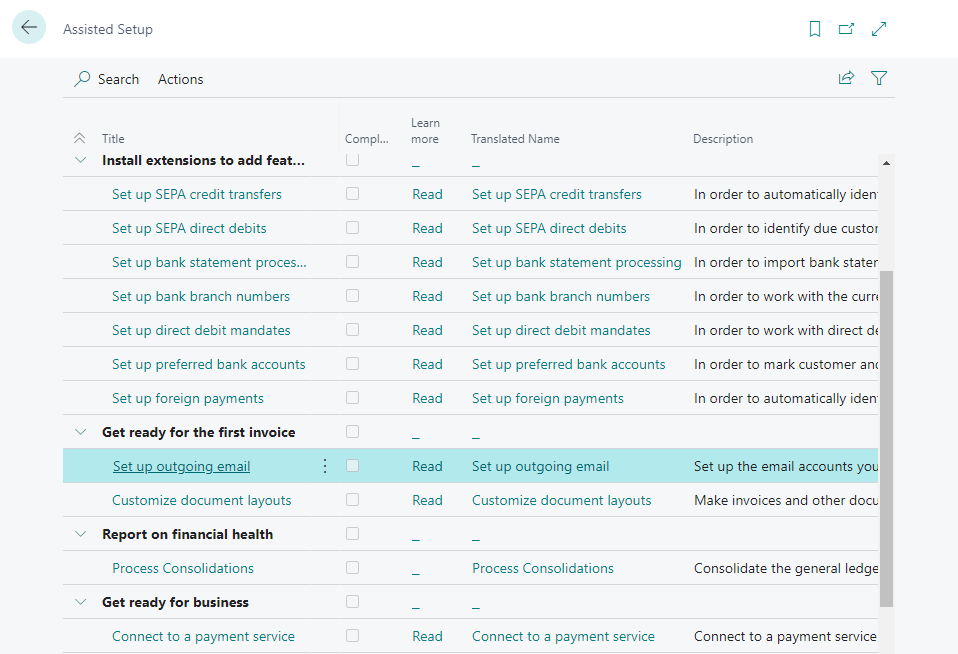Tick the checkbox next to Set up outgoing email
This screenshot has height=654, width=958.
352,465
